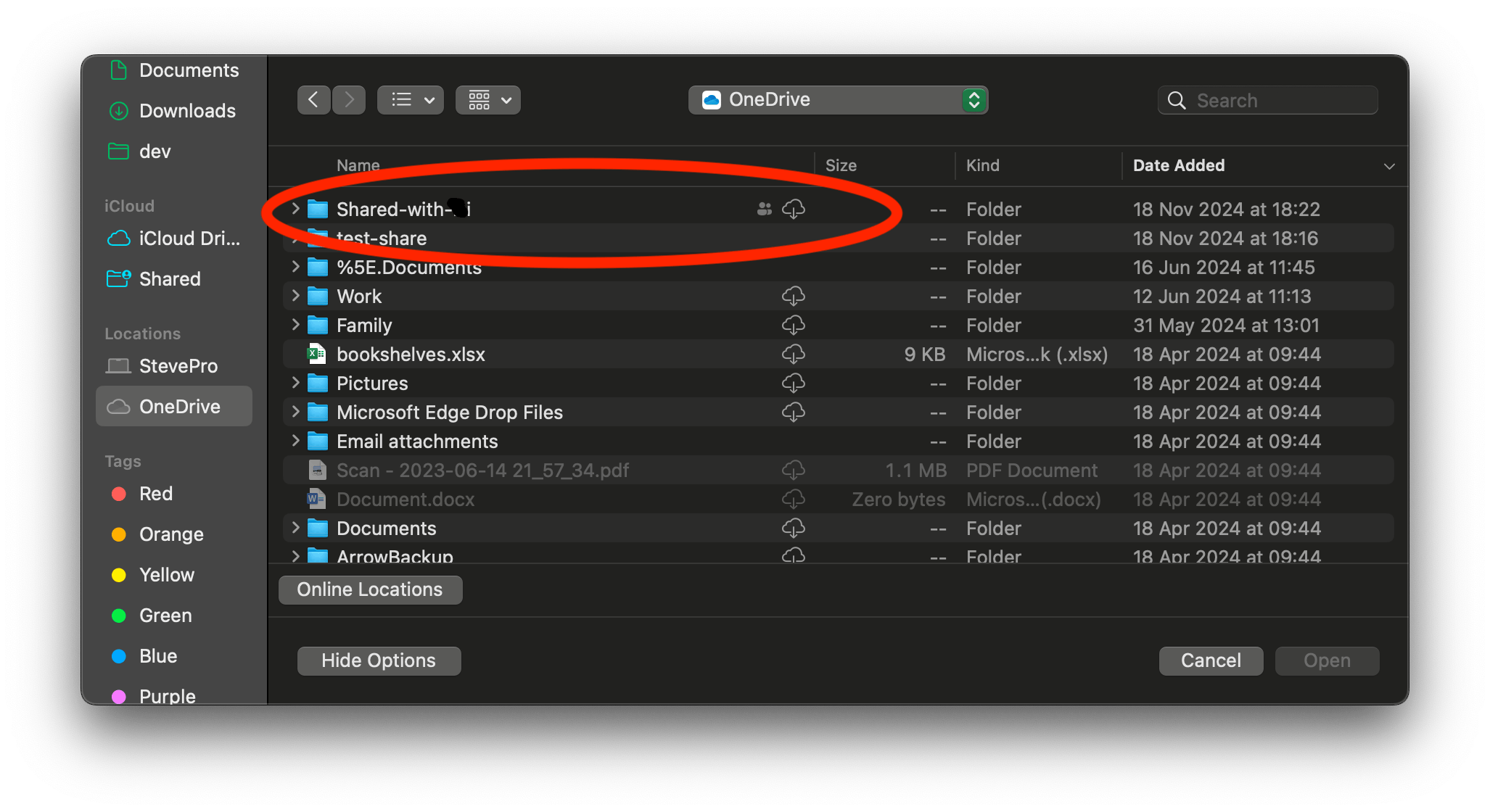The image size is (1490, 812).
Task: Click the forward navigation arrow
Action: pyautogui.click(x=349, y=100)
